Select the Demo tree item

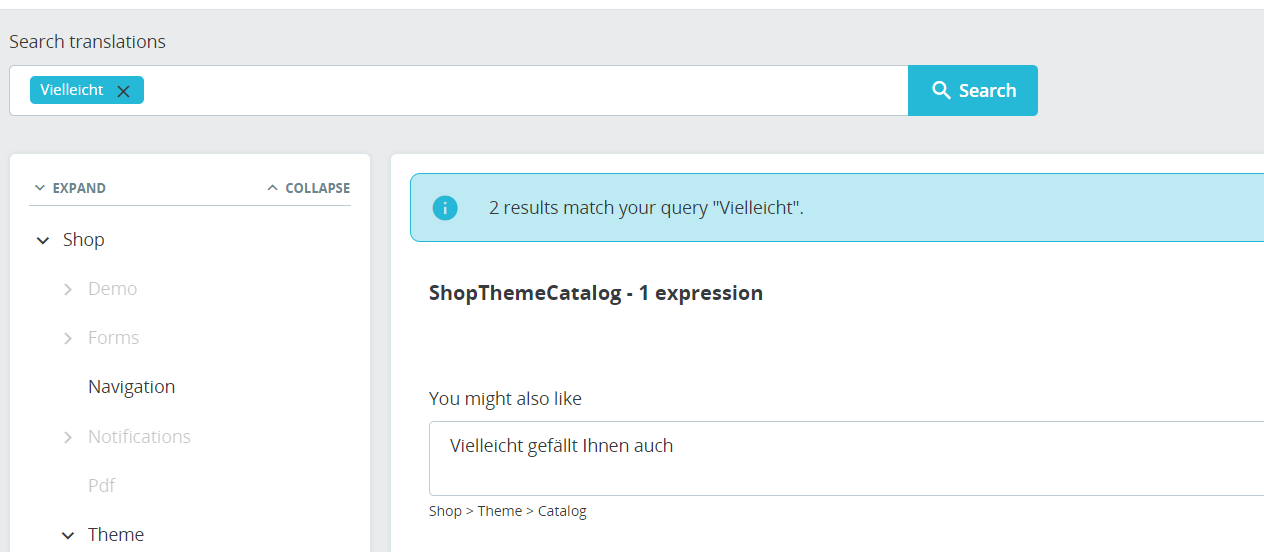tap(112, 289)
